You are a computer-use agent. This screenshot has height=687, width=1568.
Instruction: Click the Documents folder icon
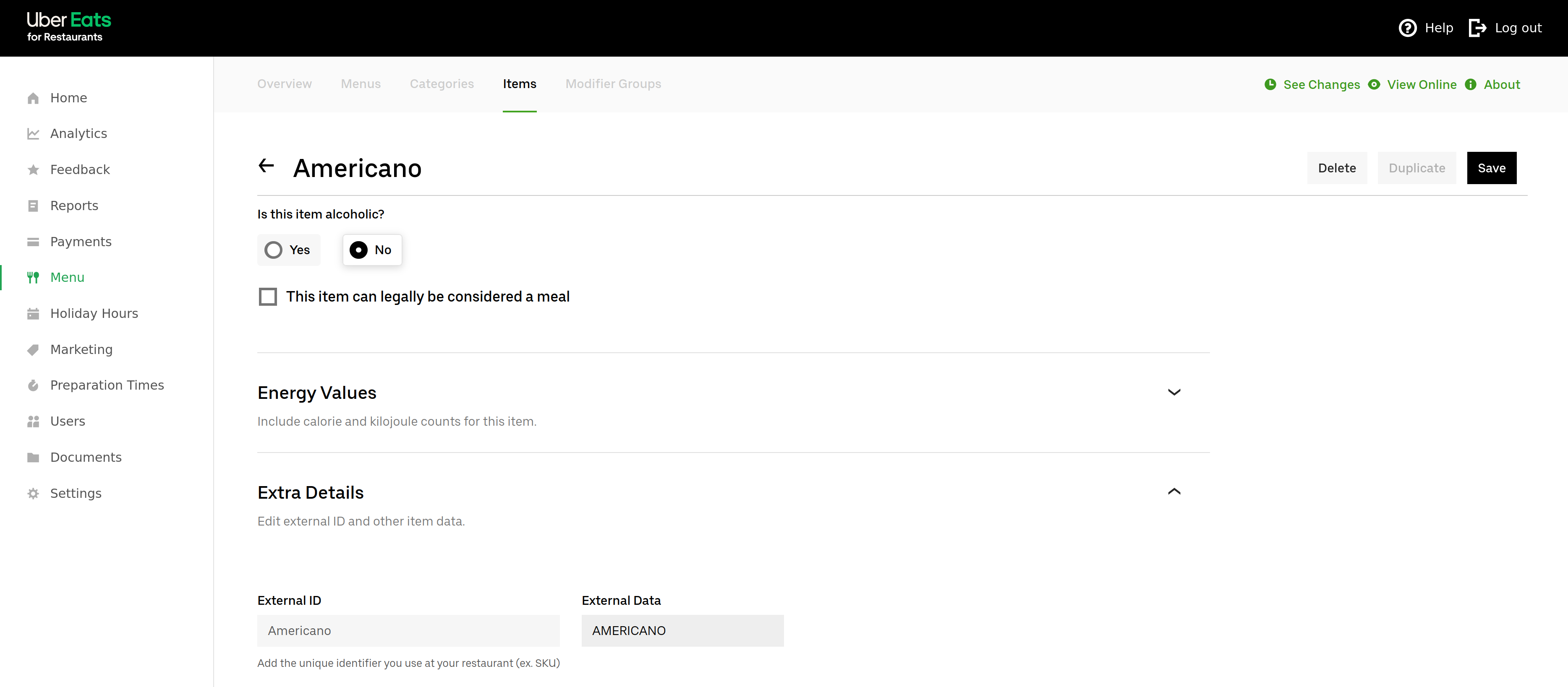pos(34,458)
